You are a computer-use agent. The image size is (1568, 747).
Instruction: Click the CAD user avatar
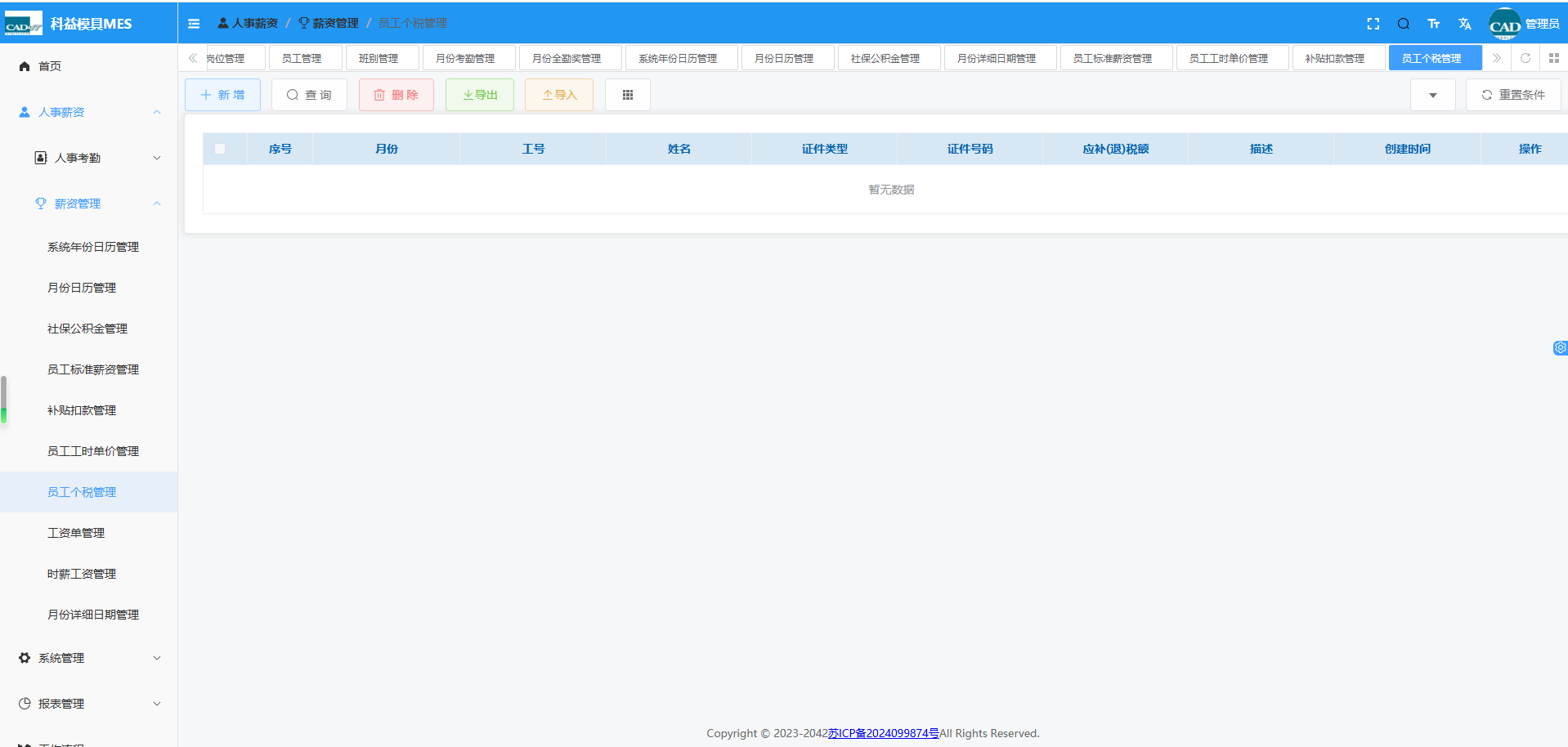(1505, 24)
